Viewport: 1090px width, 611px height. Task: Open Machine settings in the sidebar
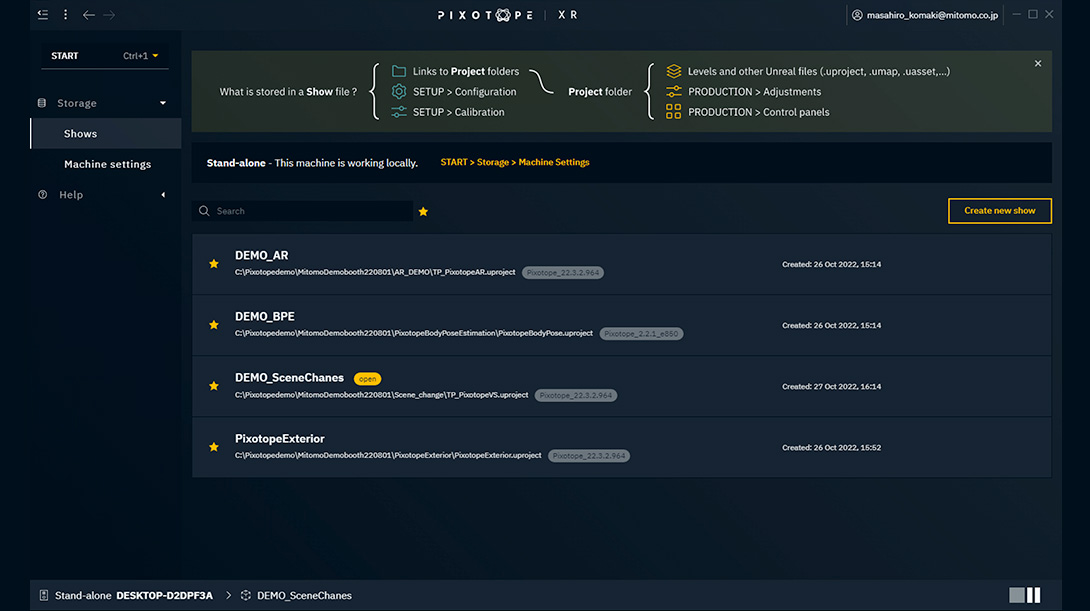tap(107, 164)
